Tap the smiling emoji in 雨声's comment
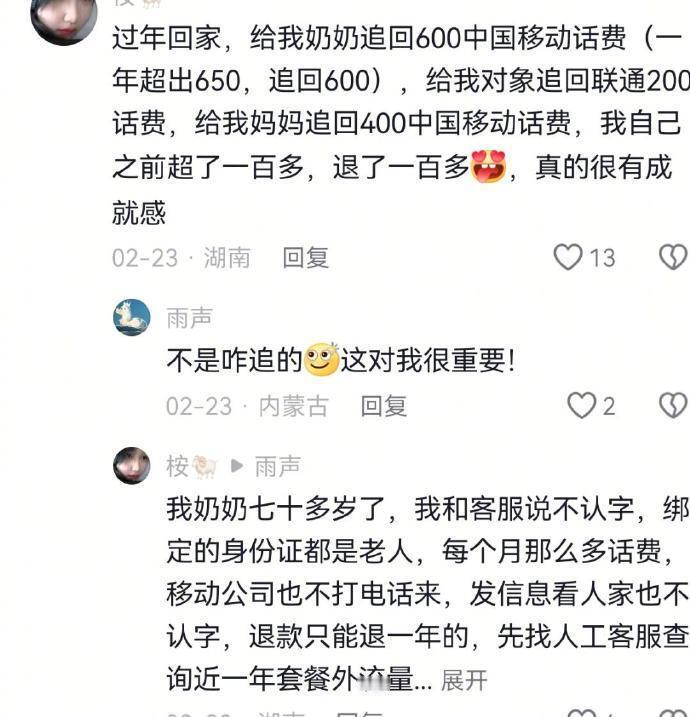The width and height of the screenshot is (690, 717). pos(321,359)
